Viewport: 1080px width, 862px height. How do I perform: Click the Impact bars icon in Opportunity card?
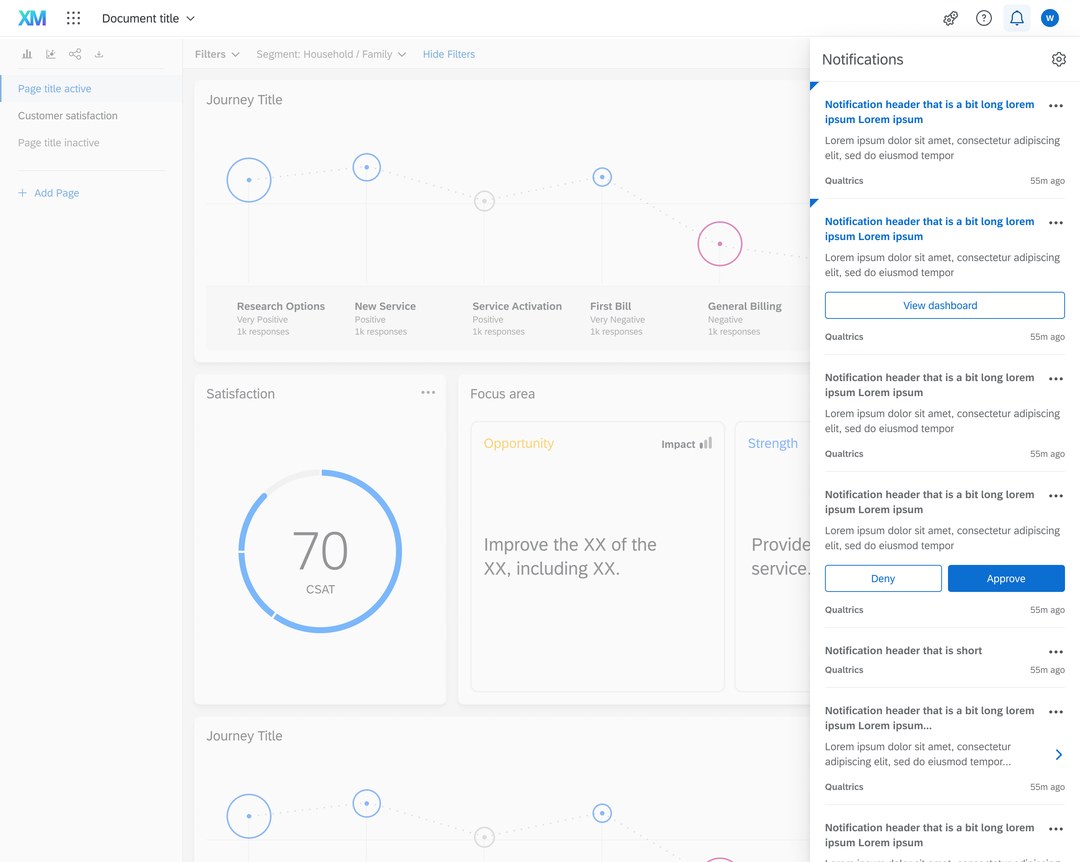point(706,443)
